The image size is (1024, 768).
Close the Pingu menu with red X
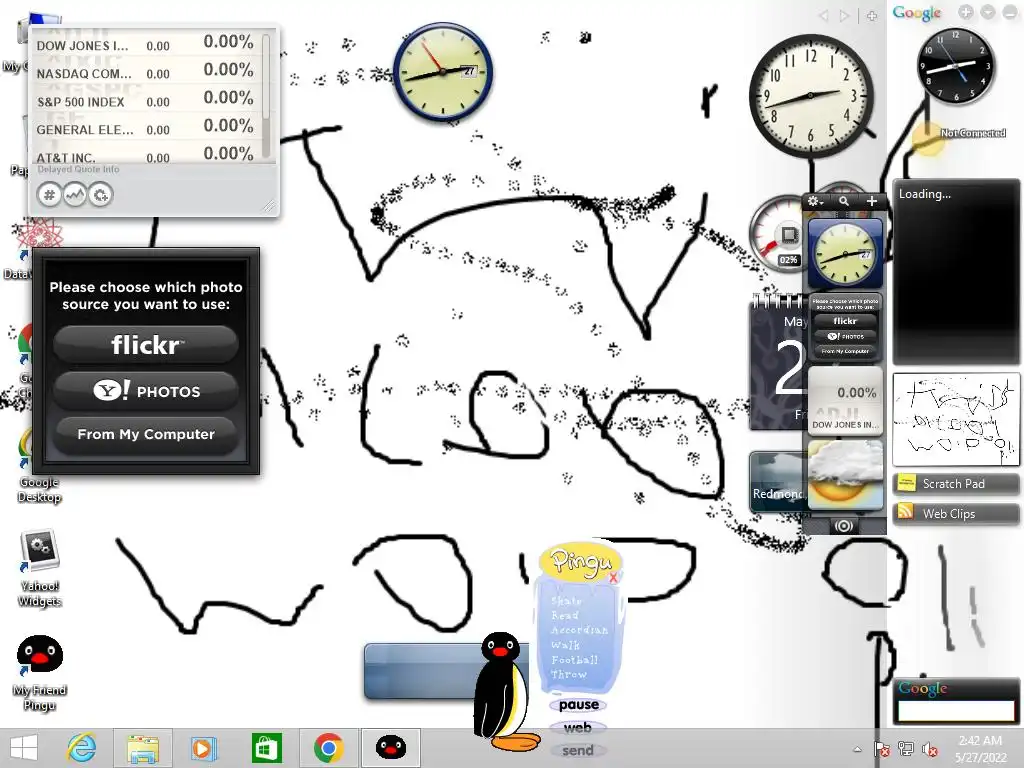[613, 577]
